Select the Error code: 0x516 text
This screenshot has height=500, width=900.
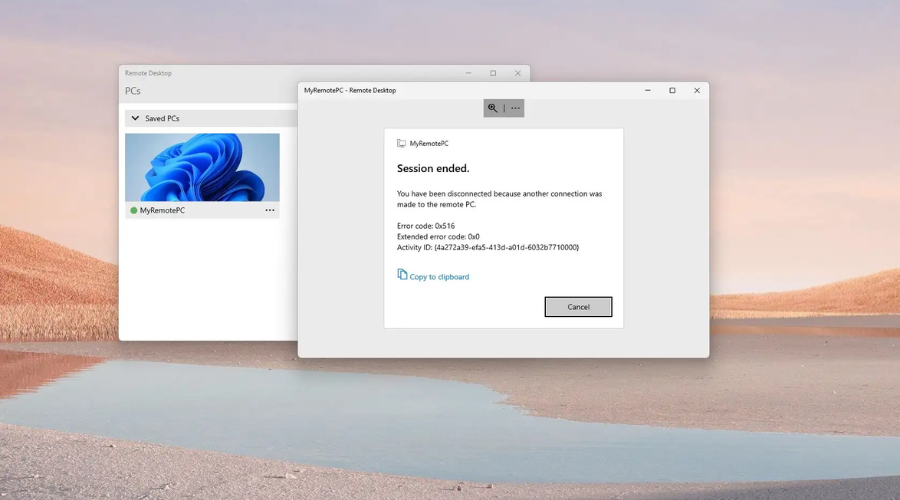(x=425, y=226)
